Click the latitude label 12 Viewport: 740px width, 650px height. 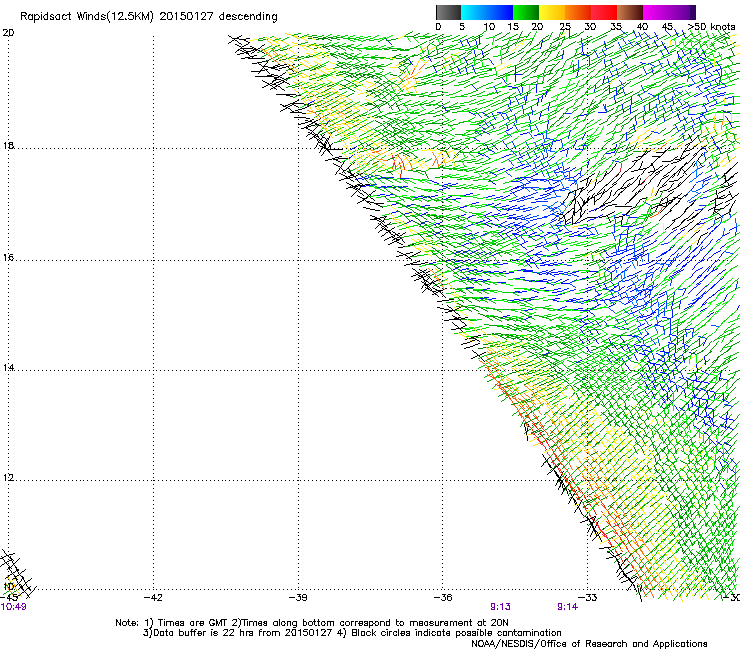click(x=8, y=478)
